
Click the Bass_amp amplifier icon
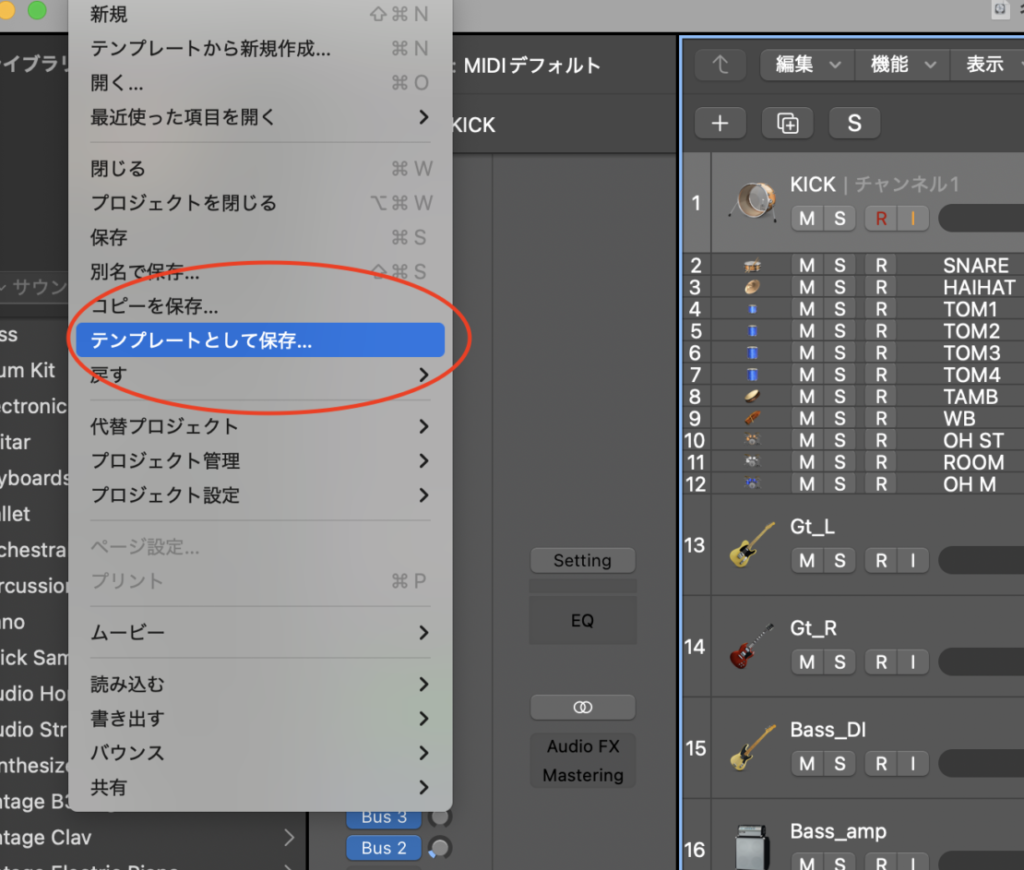tap(750, 845)
